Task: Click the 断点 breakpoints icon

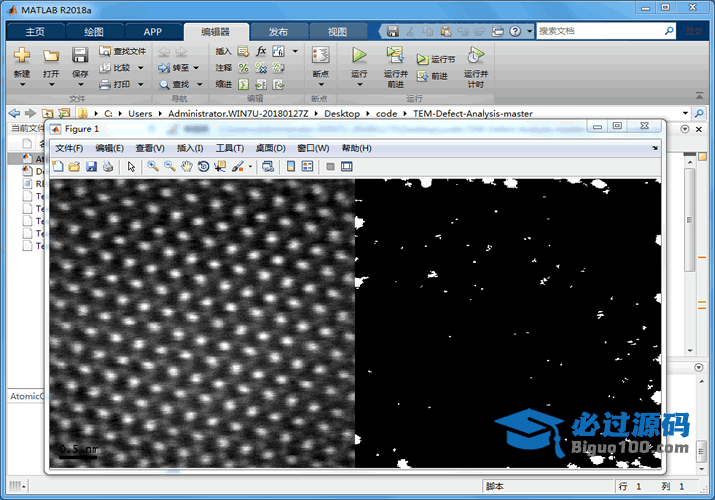Action: point(321,55)
